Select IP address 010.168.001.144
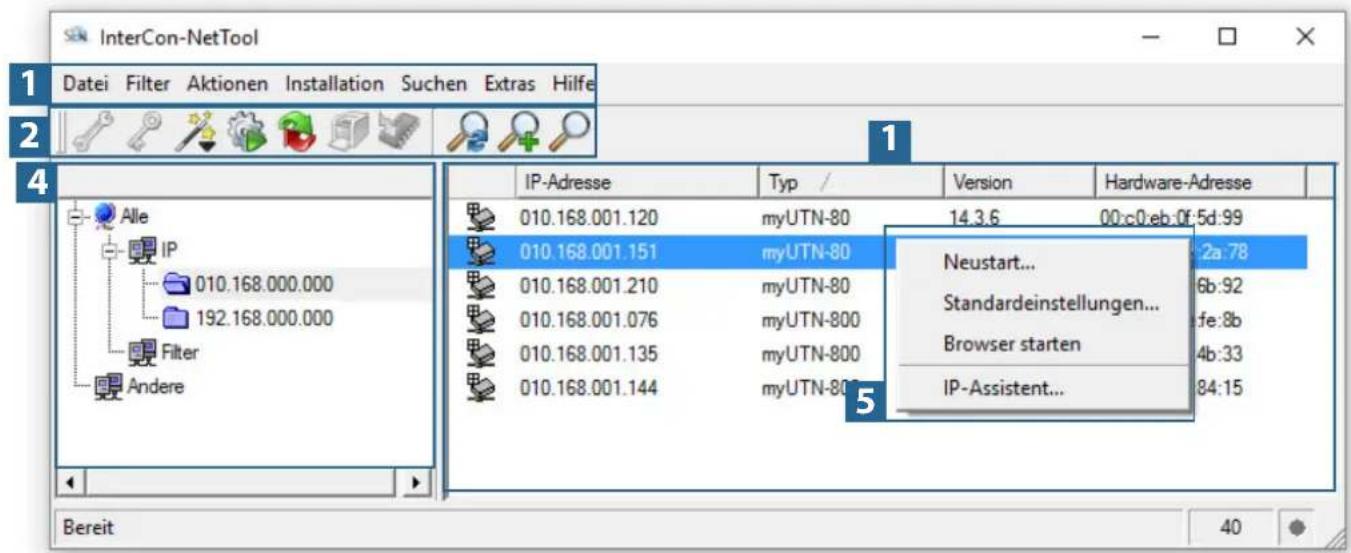1351x553 pixels. click(x=588, y=387)
